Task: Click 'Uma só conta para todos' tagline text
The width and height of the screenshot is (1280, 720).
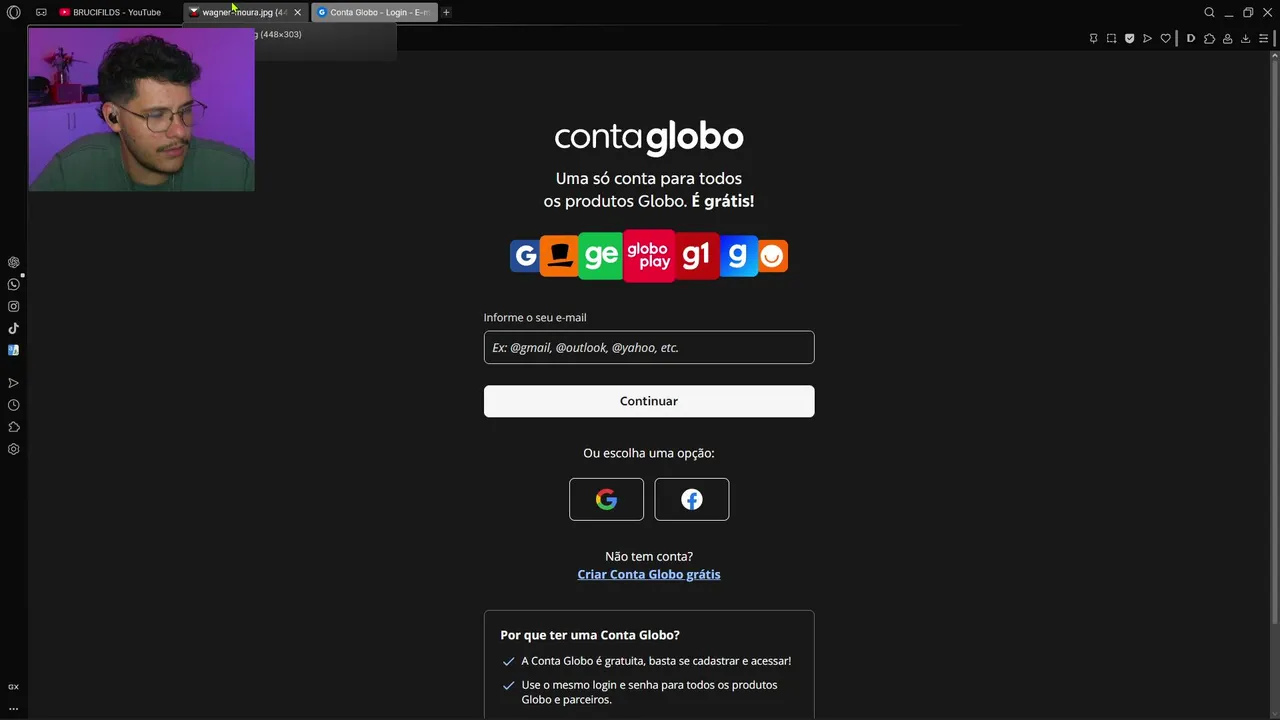Action: (x=649, y=178)
